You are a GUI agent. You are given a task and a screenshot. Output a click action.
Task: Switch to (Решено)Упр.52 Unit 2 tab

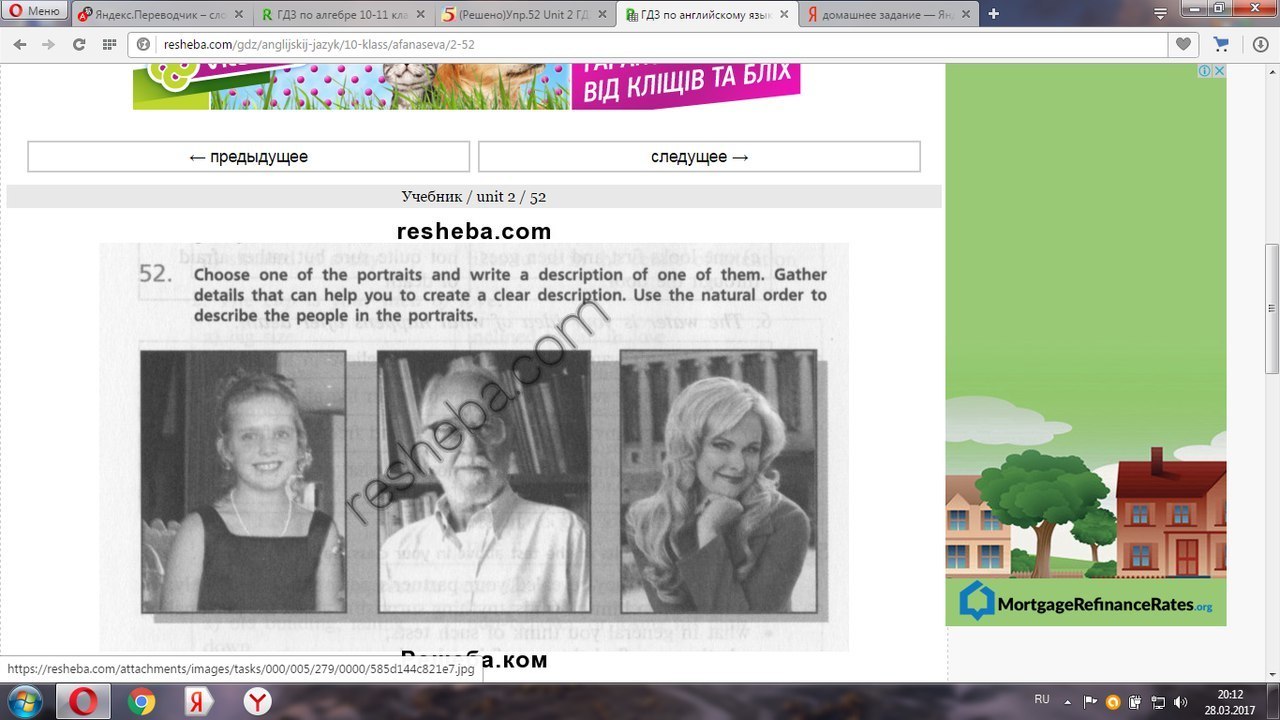(523, 14)
